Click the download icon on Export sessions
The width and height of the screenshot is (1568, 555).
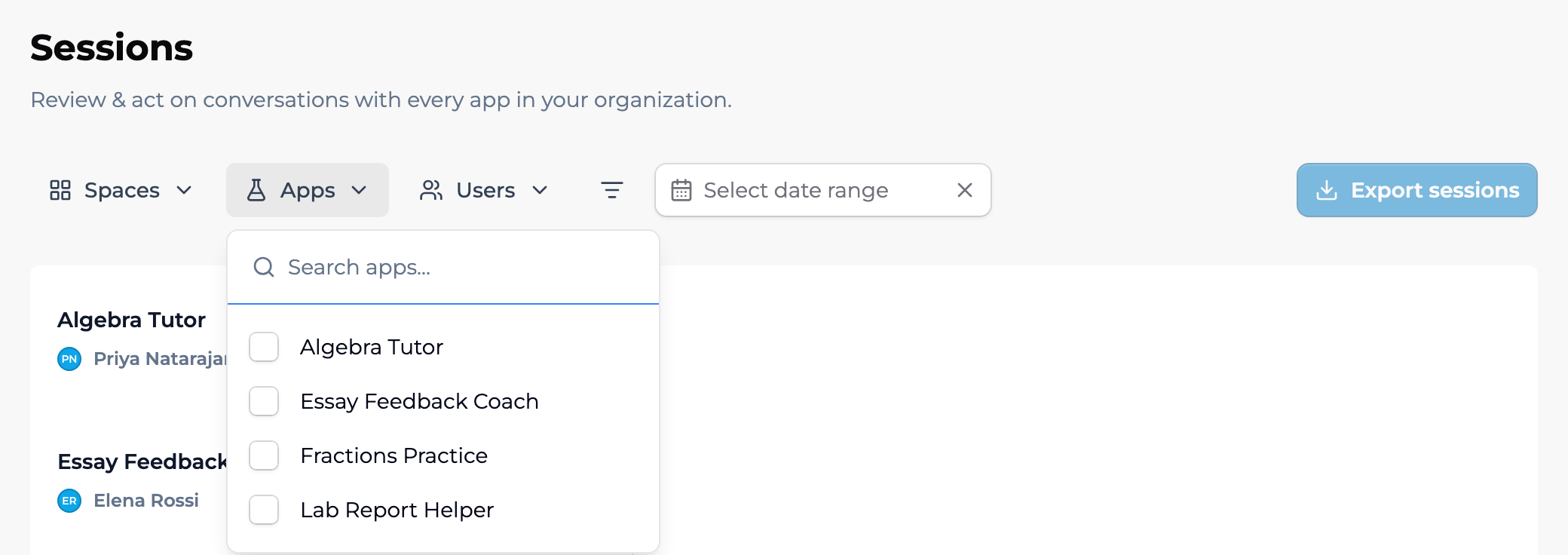[x=1327, y=190]
